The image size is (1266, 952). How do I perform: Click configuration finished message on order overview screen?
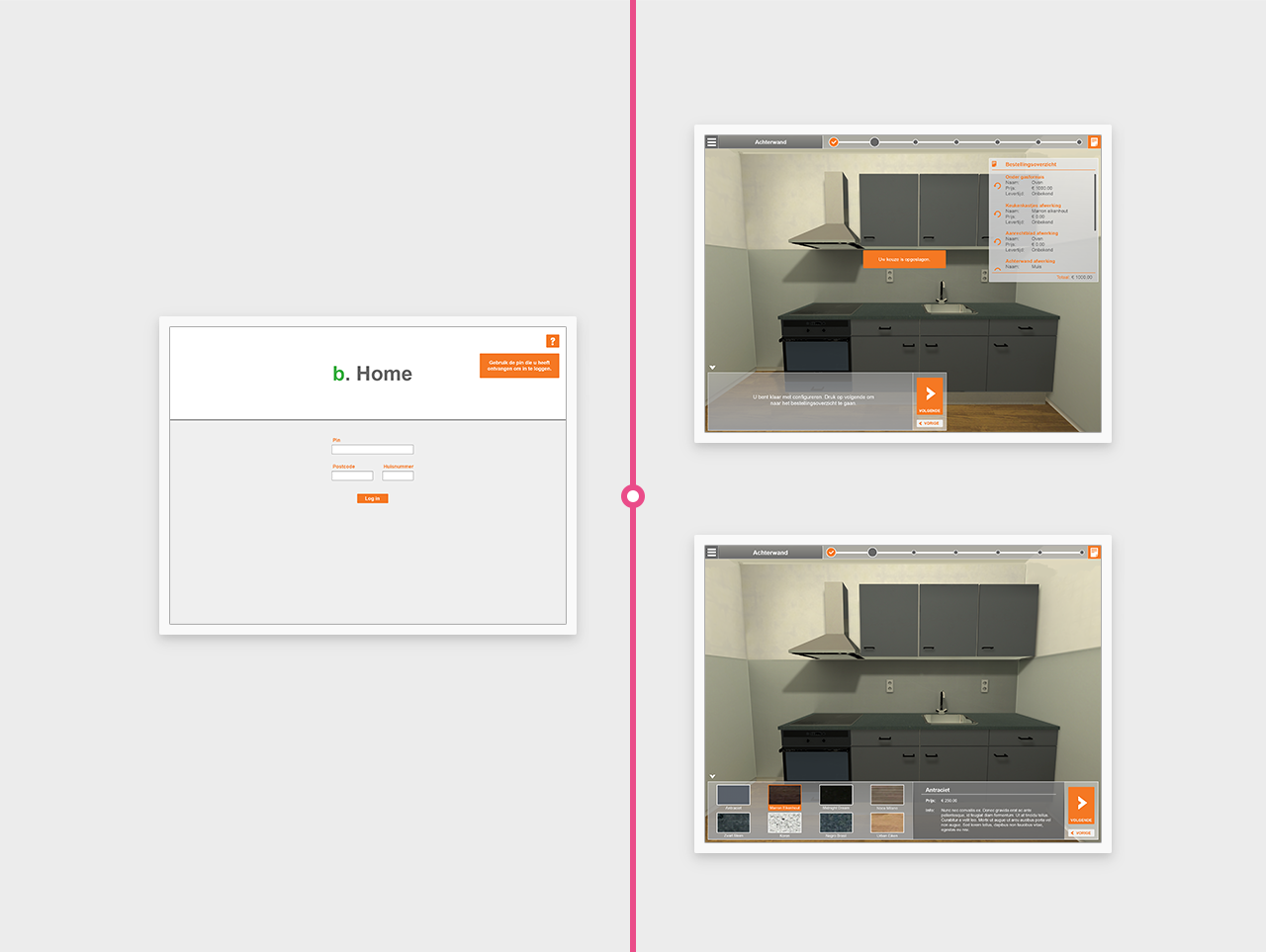[813, 400]
